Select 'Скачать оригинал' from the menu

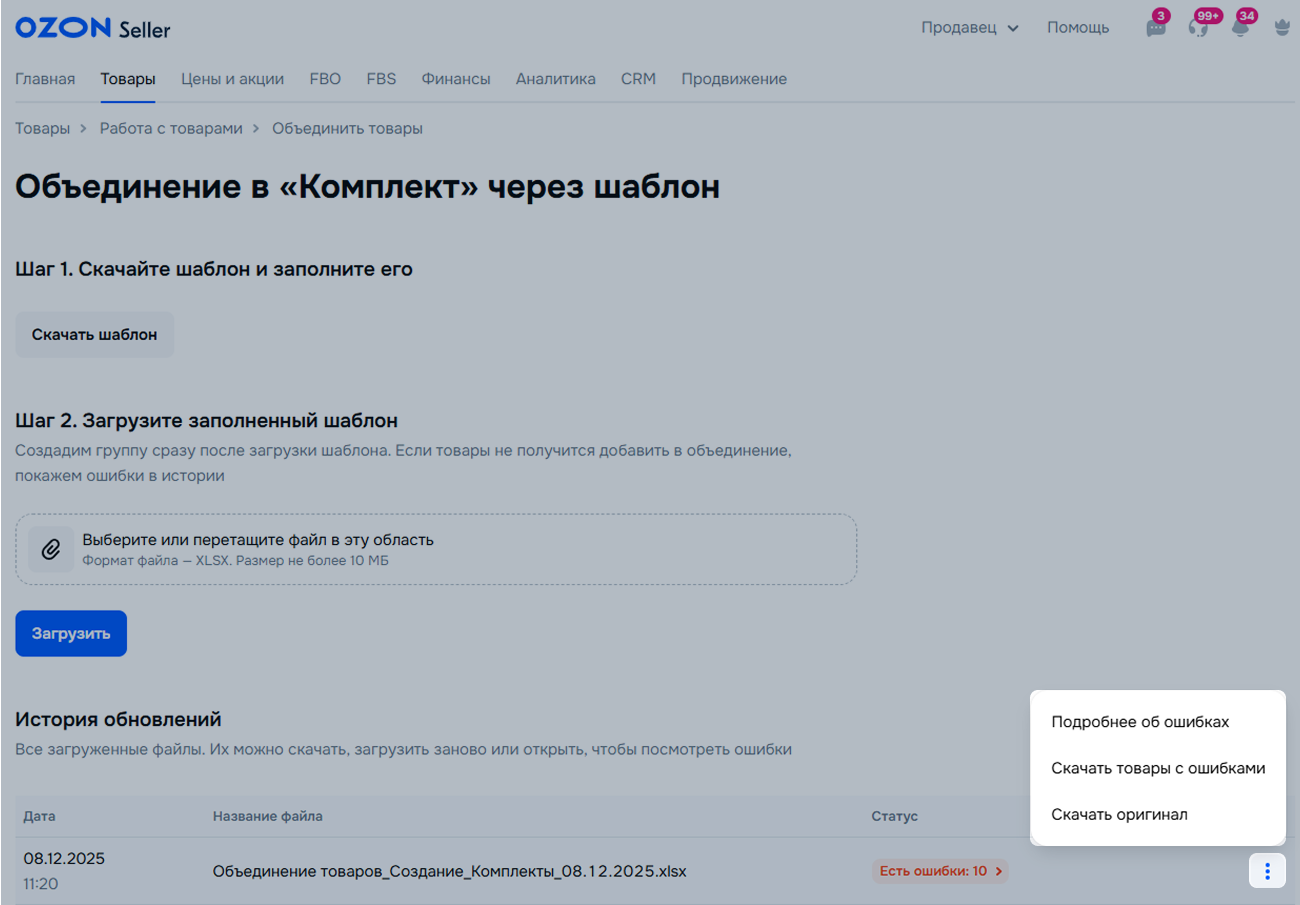tap(1119, 814)
